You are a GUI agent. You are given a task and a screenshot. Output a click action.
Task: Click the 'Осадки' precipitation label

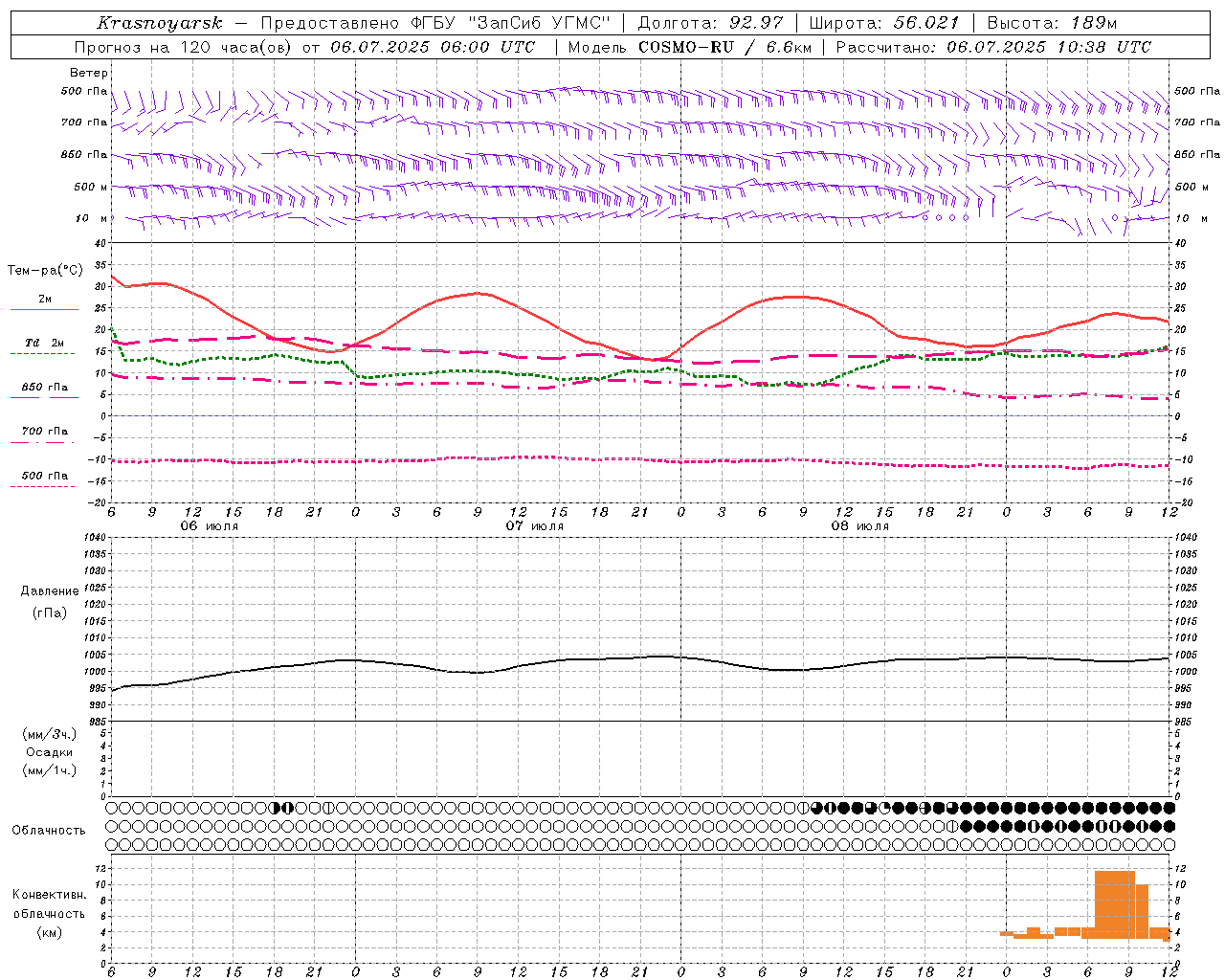[x=50, y=752]
